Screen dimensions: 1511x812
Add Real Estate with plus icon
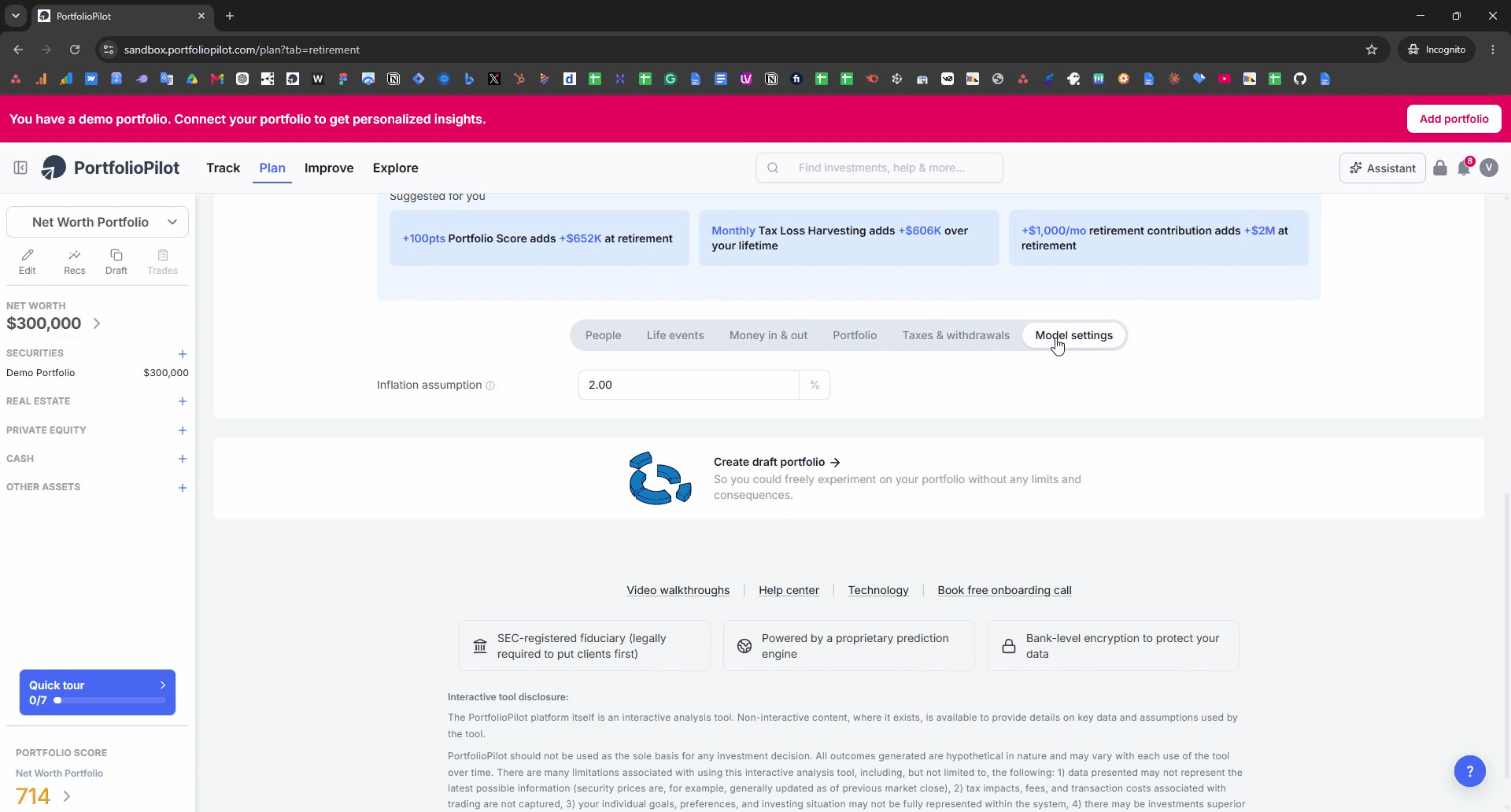point(183,401)
